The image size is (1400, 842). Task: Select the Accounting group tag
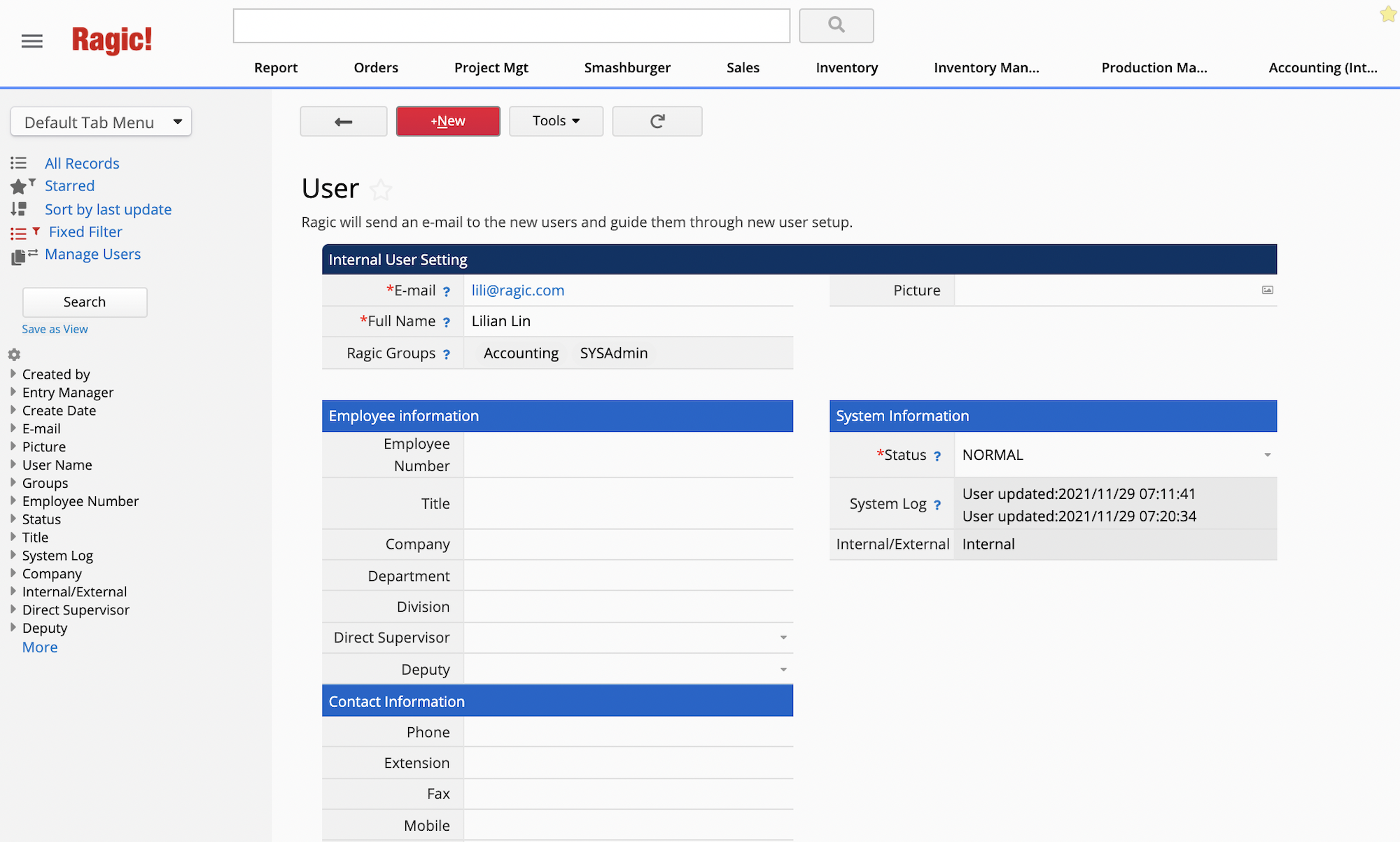[x=521, y=353]
